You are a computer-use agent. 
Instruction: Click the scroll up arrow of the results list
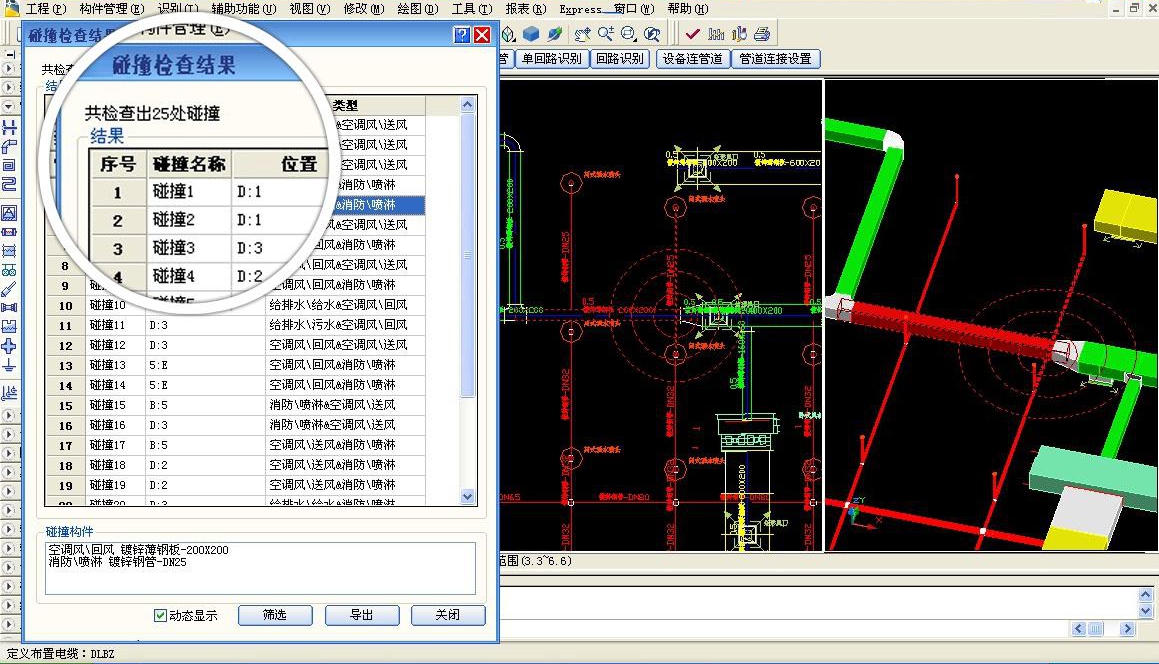(x=467, y=105)
